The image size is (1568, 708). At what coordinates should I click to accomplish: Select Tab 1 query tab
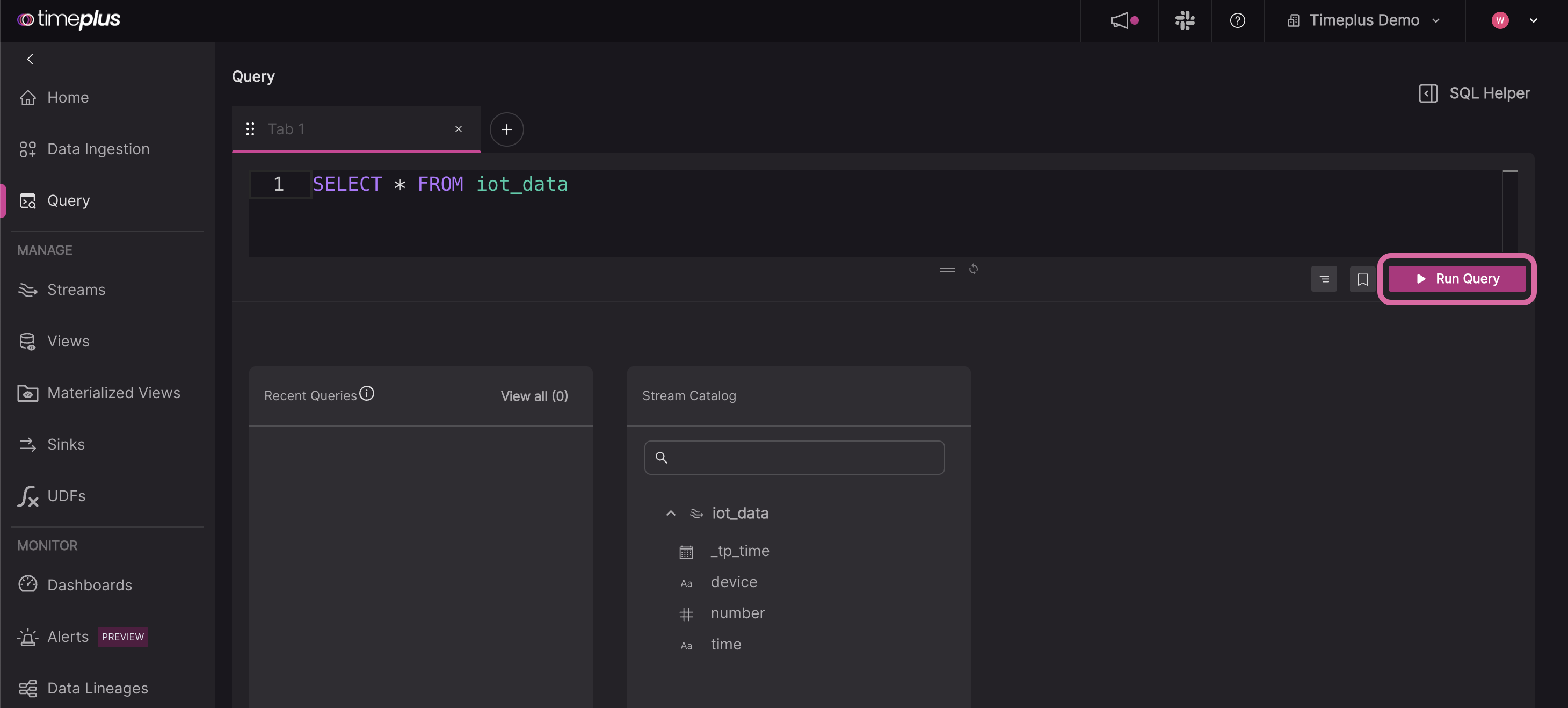355,128
